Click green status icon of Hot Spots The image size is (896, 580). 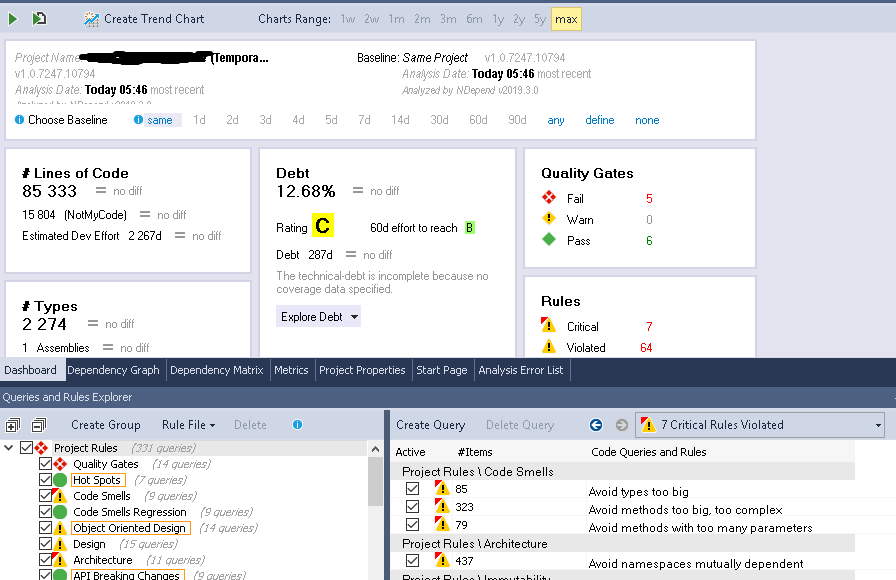[x=60, y=480]
